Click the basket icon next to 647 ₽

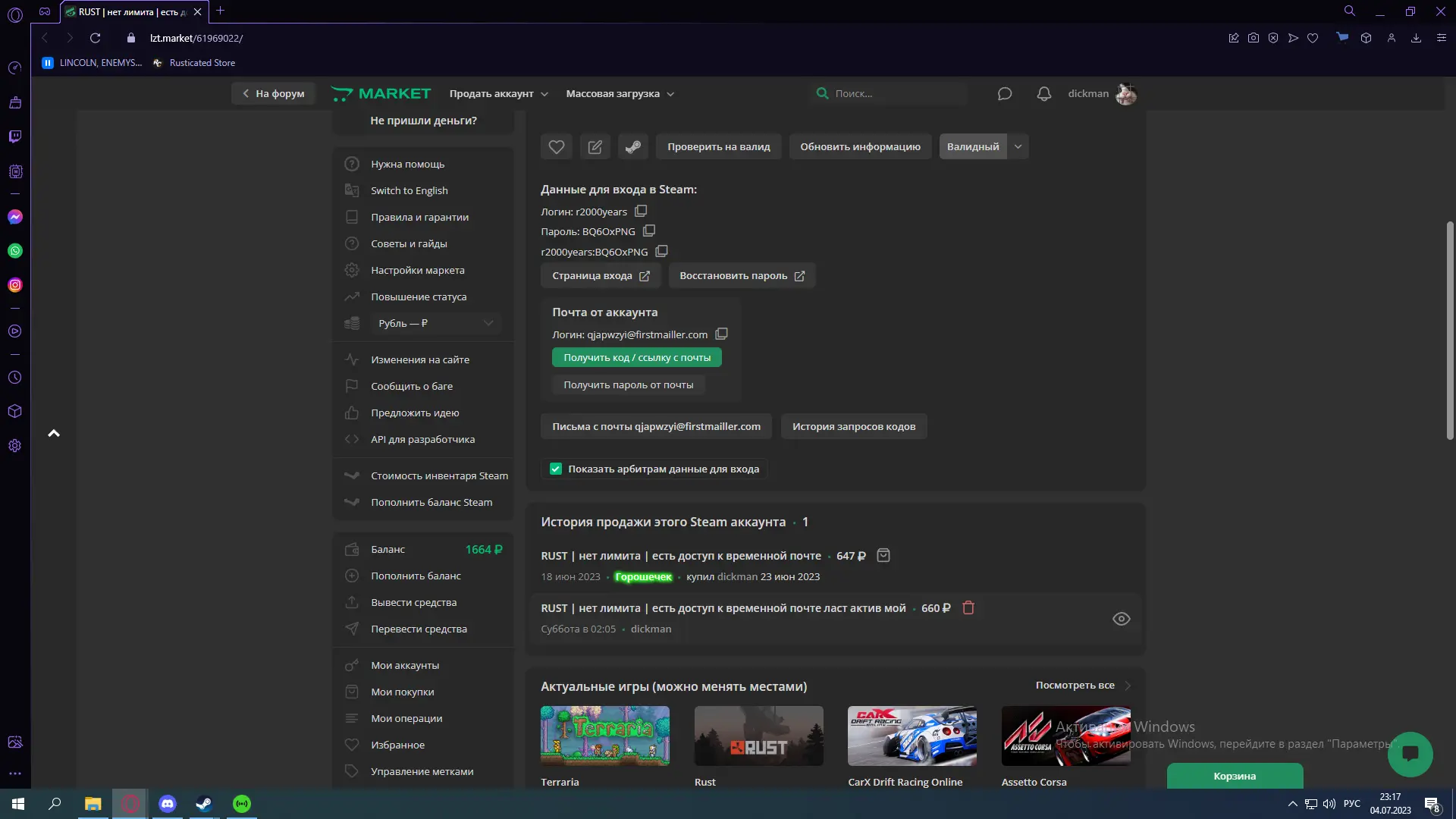[x=883, y=555]
